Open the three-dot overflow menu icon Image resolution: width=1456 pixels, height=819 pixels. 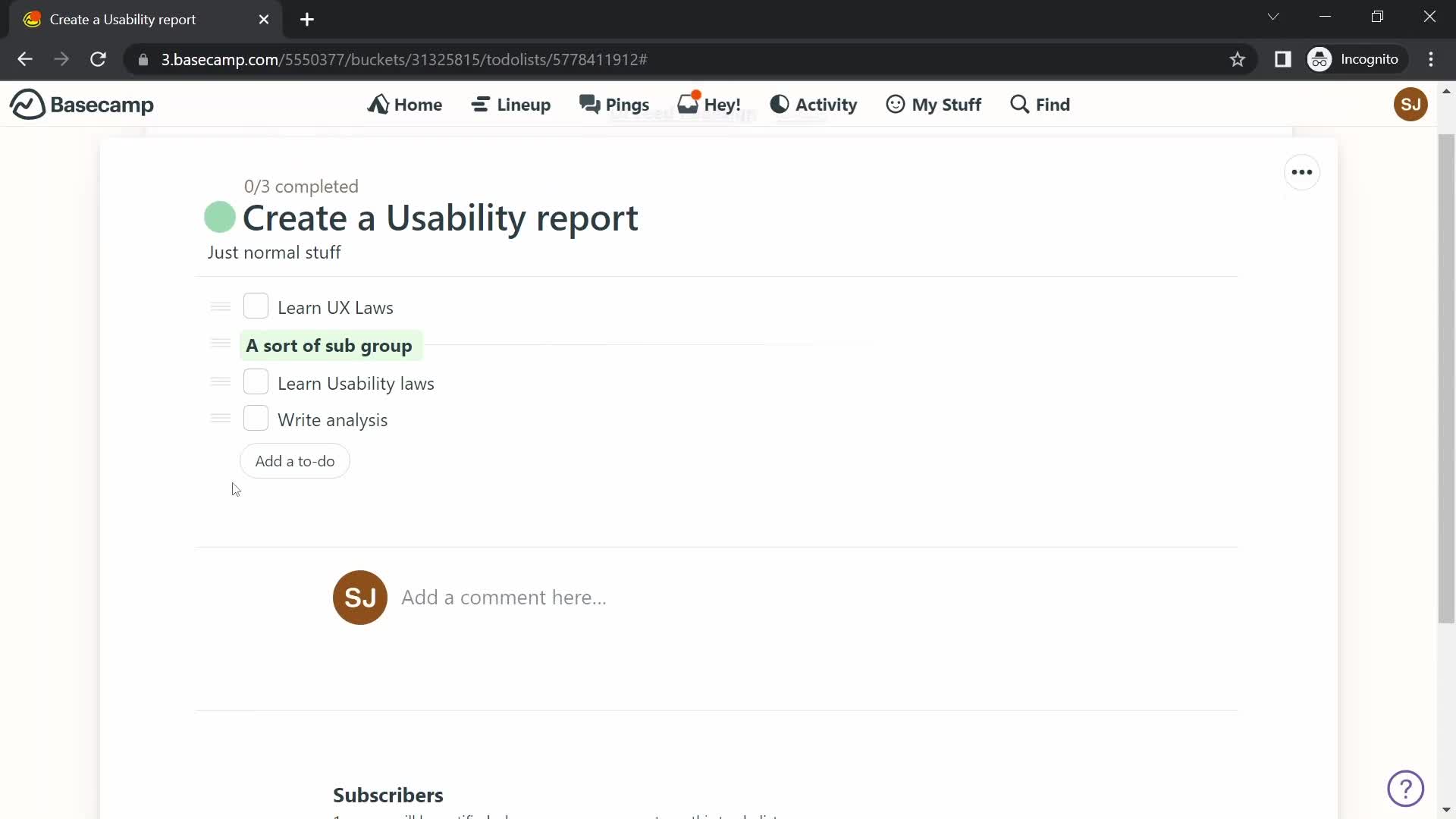pyautogui.click(x=1302, y=172)
